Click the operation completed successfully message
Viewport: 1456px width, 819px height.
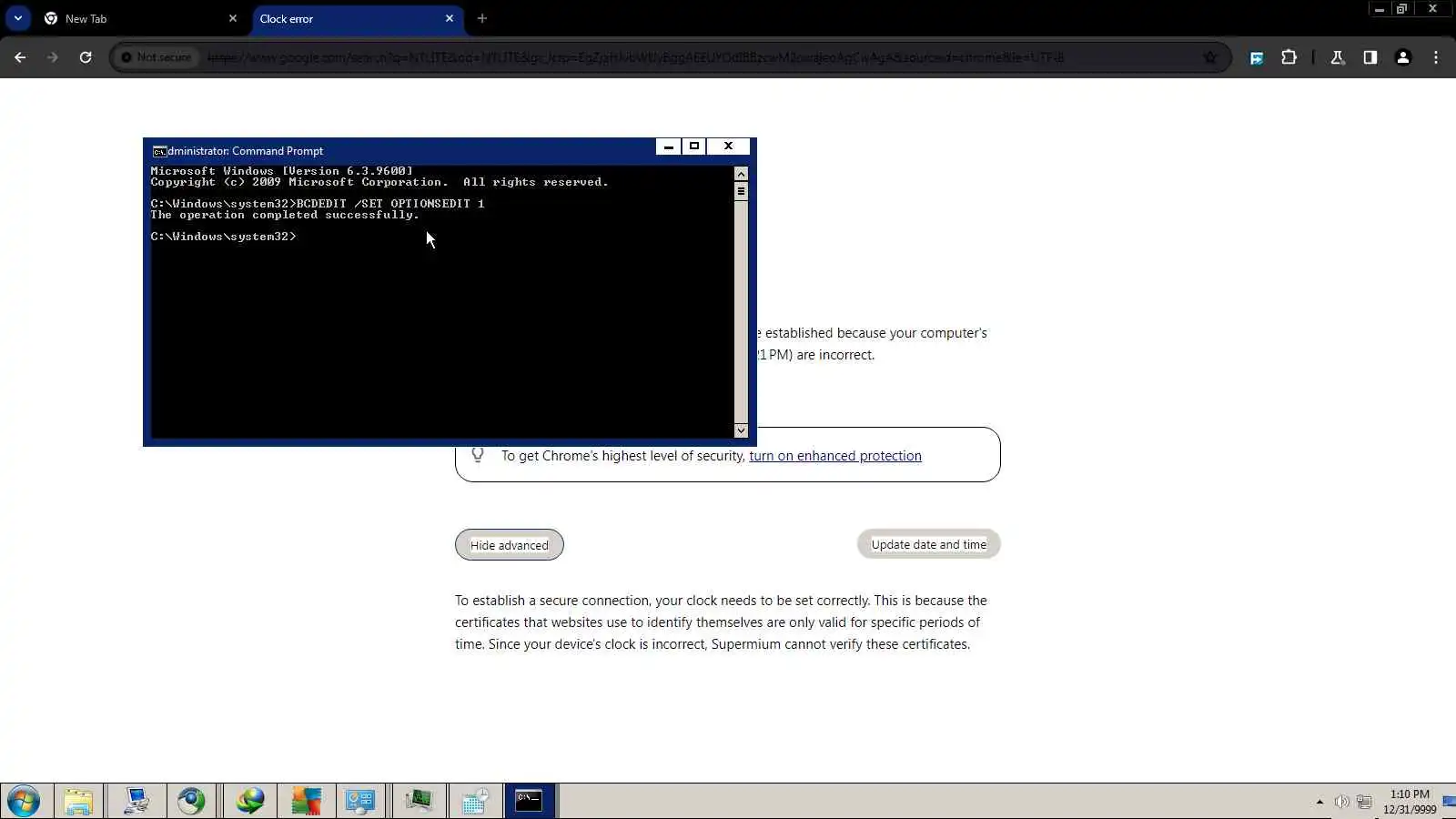[x=285, y=215]
